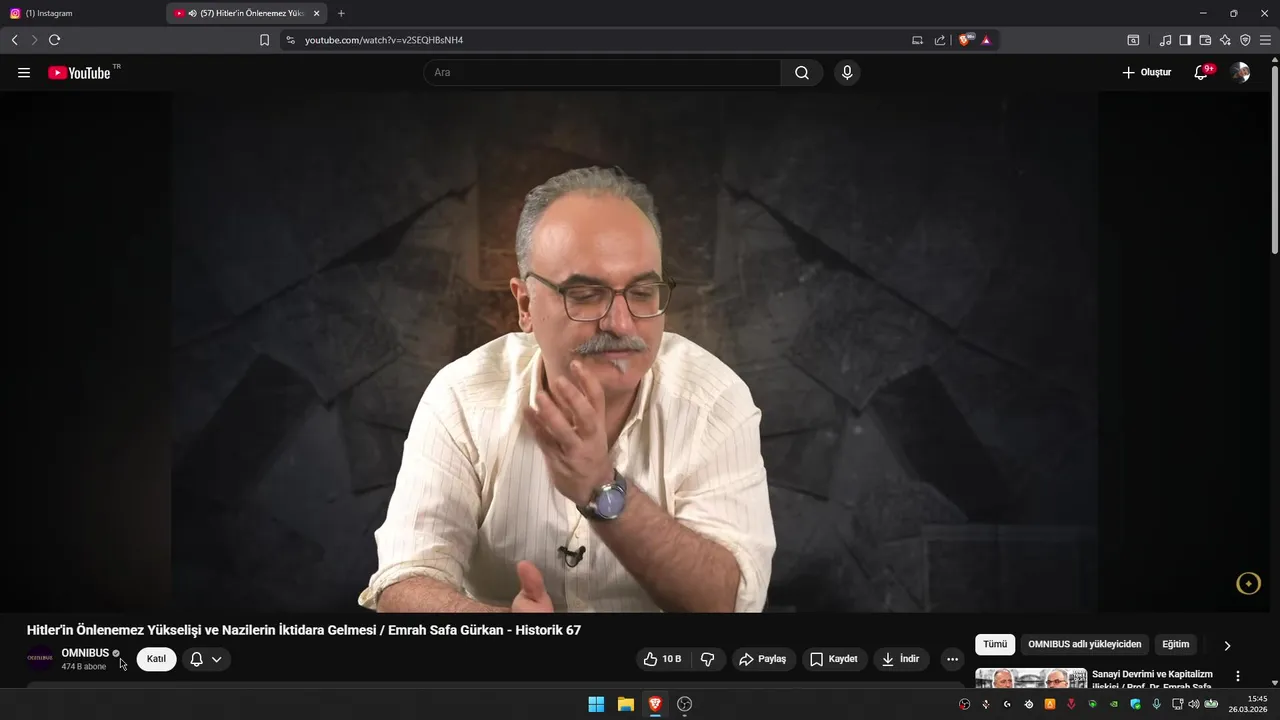Start voice search with the microphone
The height and width of the screenshot is (720, 1280).
click(847, 73)
